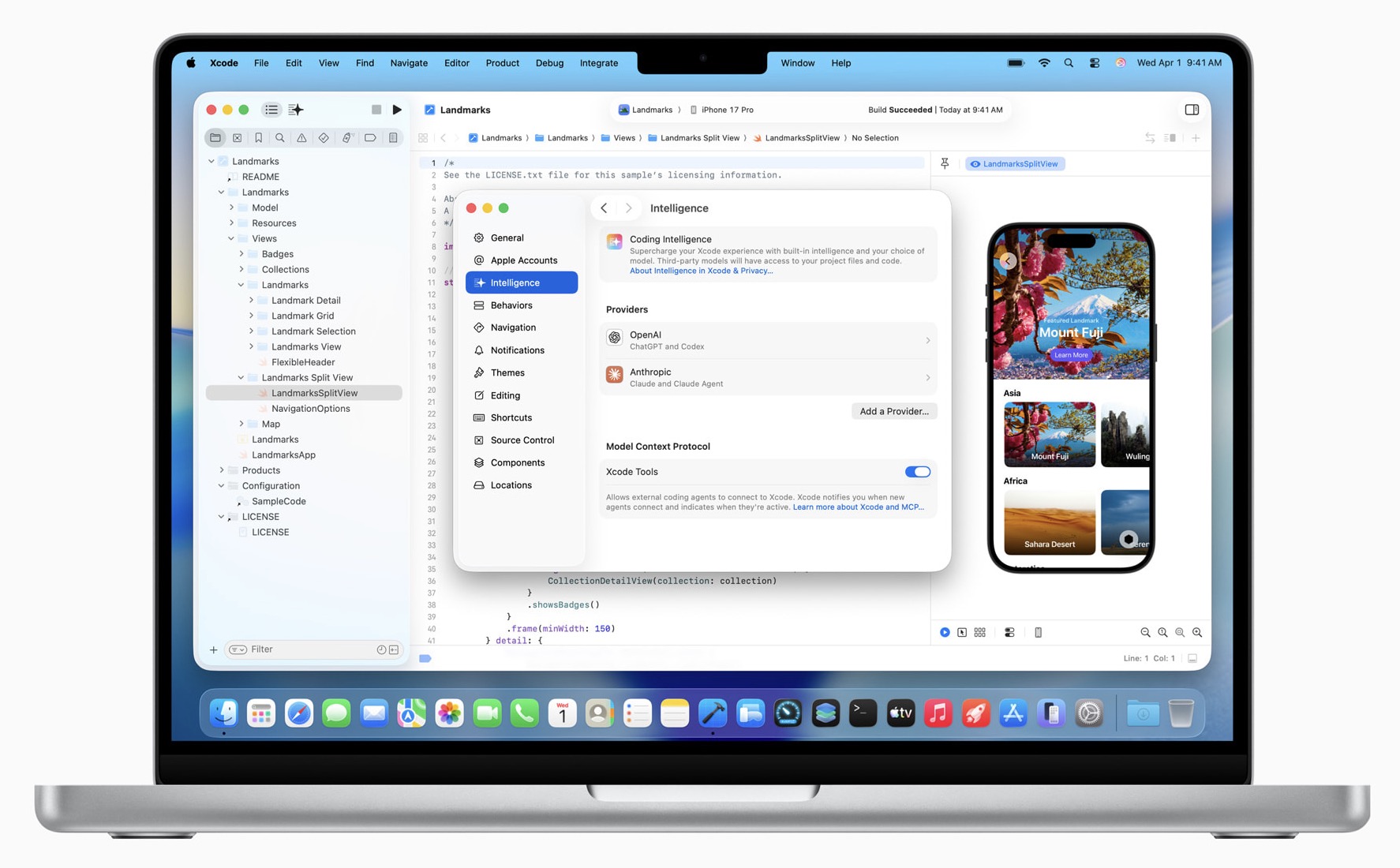Click the Stop button in Xcode toolbar
Image resolution: width=1400 pixels, height=868 pixels.
coord(376,110)
